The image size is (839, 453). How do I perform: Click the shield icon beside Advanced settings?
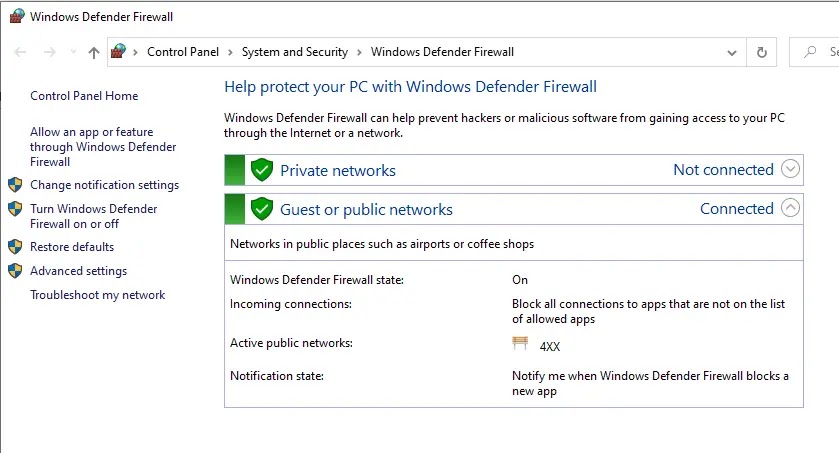[x=16, y=271]
